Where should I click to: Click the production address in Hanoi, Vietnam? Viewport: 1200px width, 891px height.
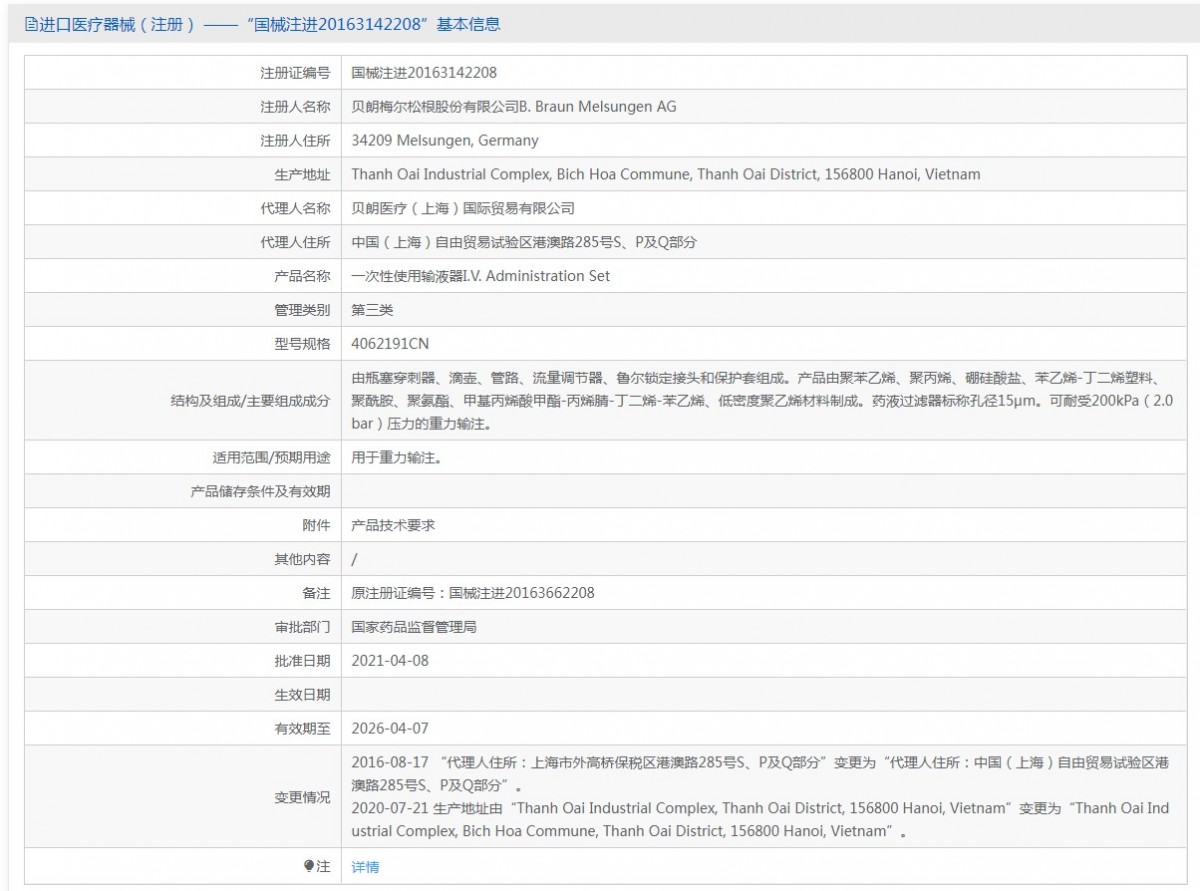click(665, 174)
